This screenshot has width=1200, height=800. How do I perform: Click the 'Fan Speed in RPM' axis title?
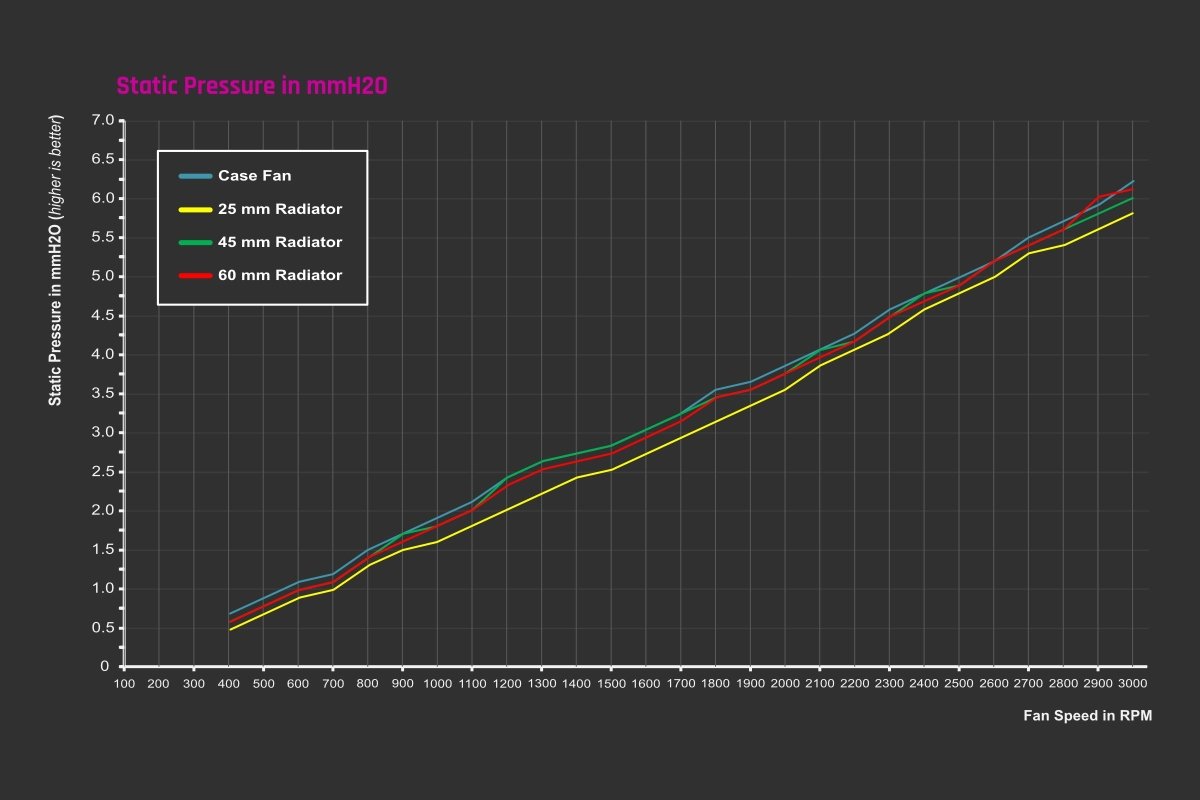tap(1087, 716)
